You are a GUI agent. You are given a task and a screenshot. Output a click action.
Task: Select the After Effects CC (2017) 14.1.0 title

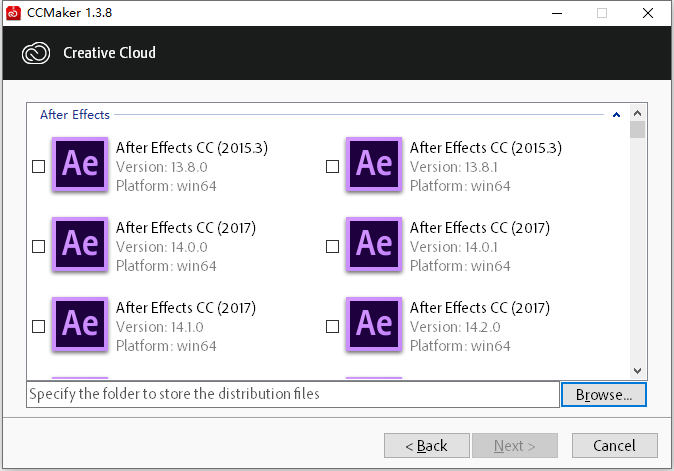coord(186,308)
